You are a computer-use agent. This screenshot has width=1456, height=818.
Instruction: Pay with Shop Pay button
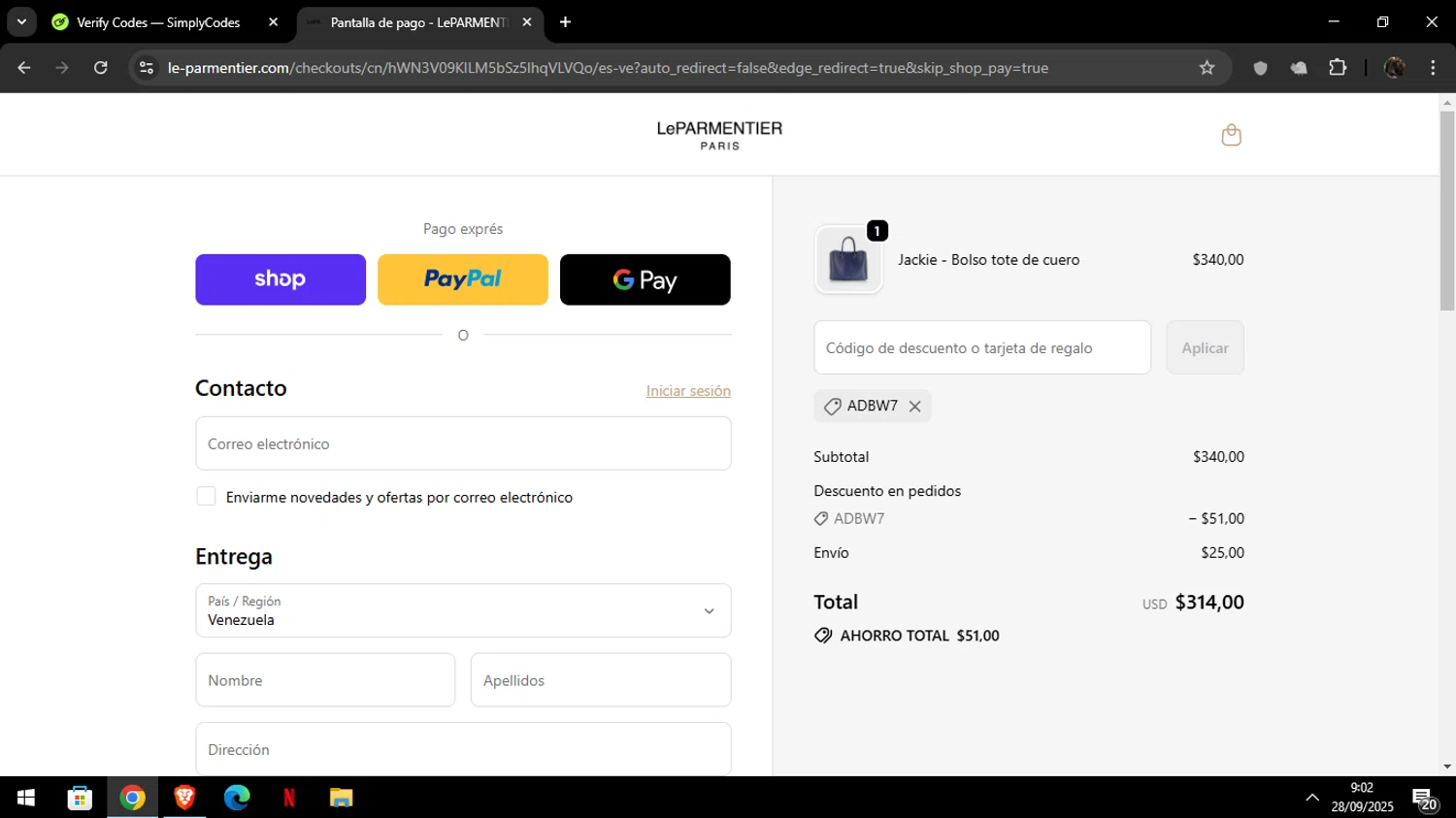(281, 279)
